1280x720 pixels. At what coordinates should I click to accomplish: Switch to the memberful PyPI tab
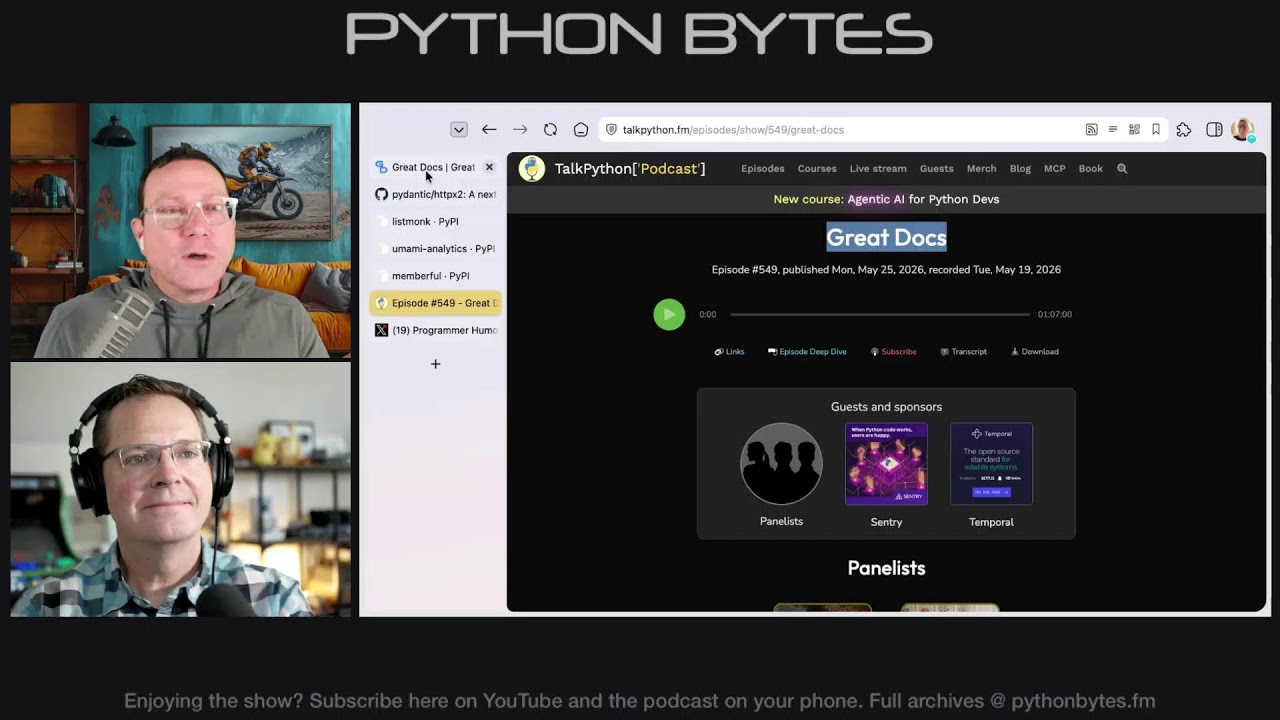pos(436,275)
